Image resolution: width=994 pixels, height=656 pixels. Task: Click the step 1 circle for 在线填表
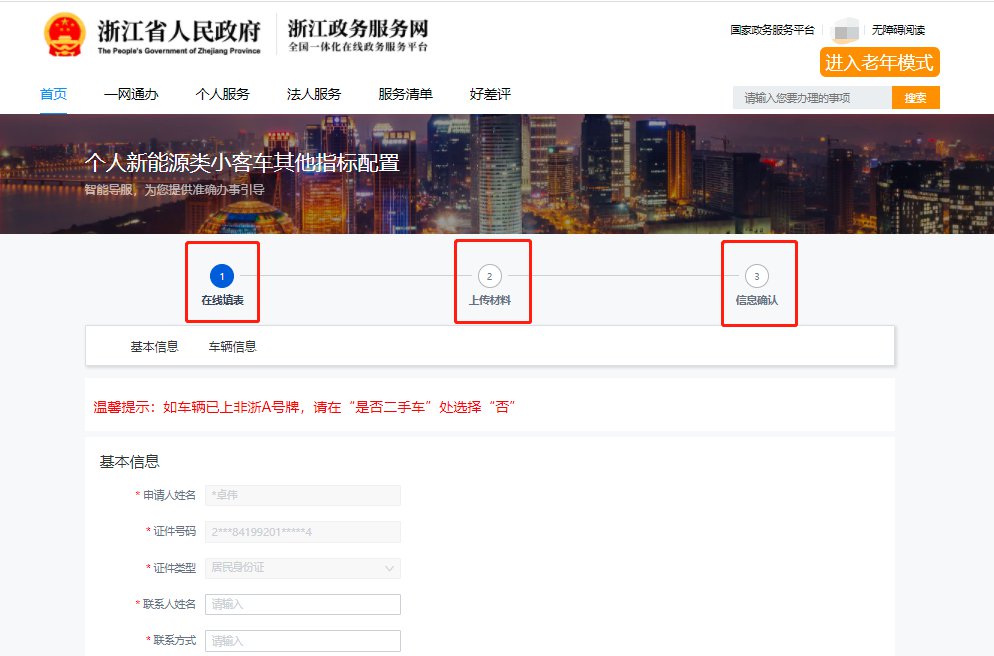point(222,276)
